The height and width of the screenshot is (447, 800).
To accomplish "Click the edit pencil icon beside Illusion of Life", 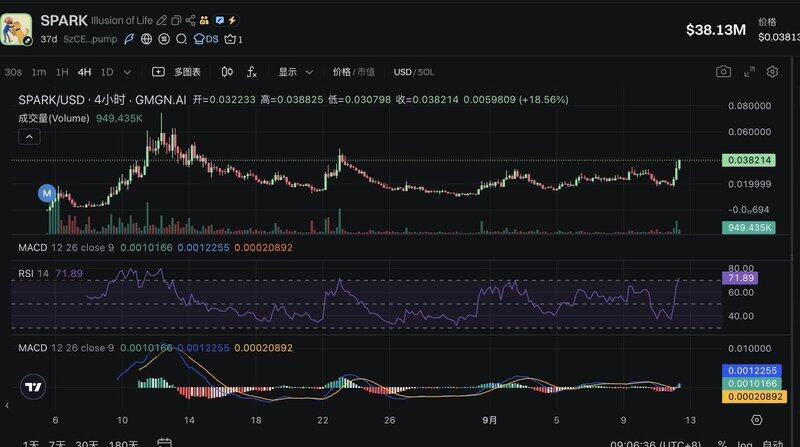I will (x=162, y=20).
